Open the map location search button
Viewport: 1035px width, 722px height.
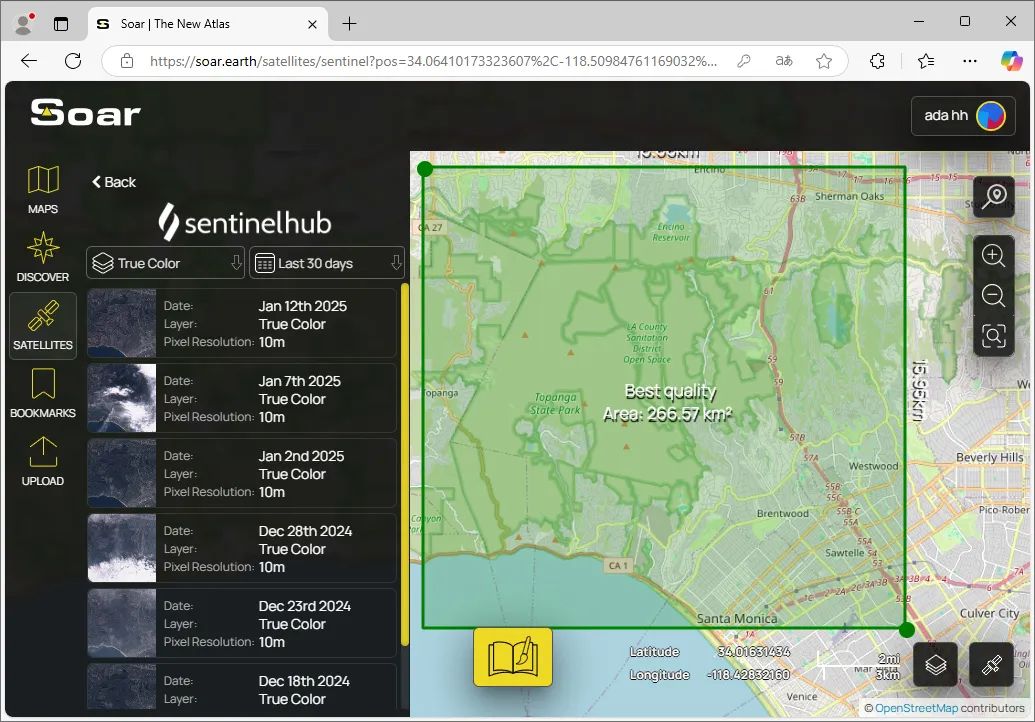(x=993, y=197)
